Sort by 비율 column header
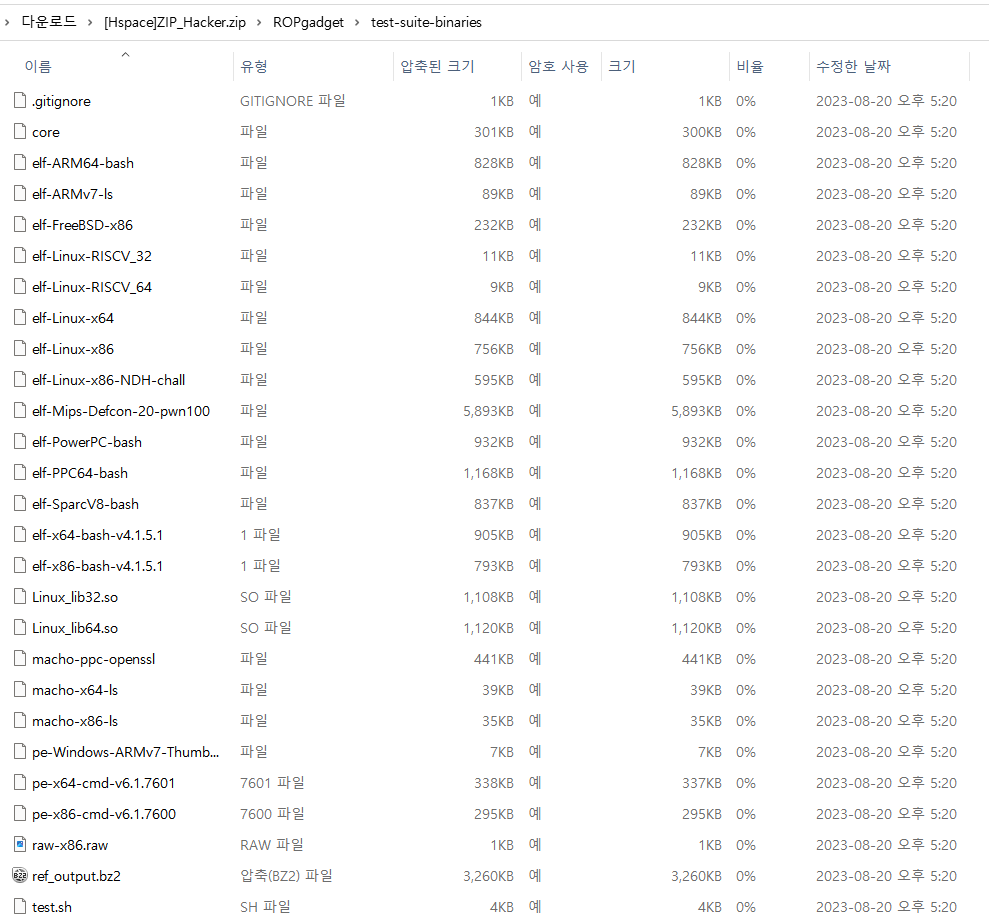989x922 pixels. tap(750, 66)
